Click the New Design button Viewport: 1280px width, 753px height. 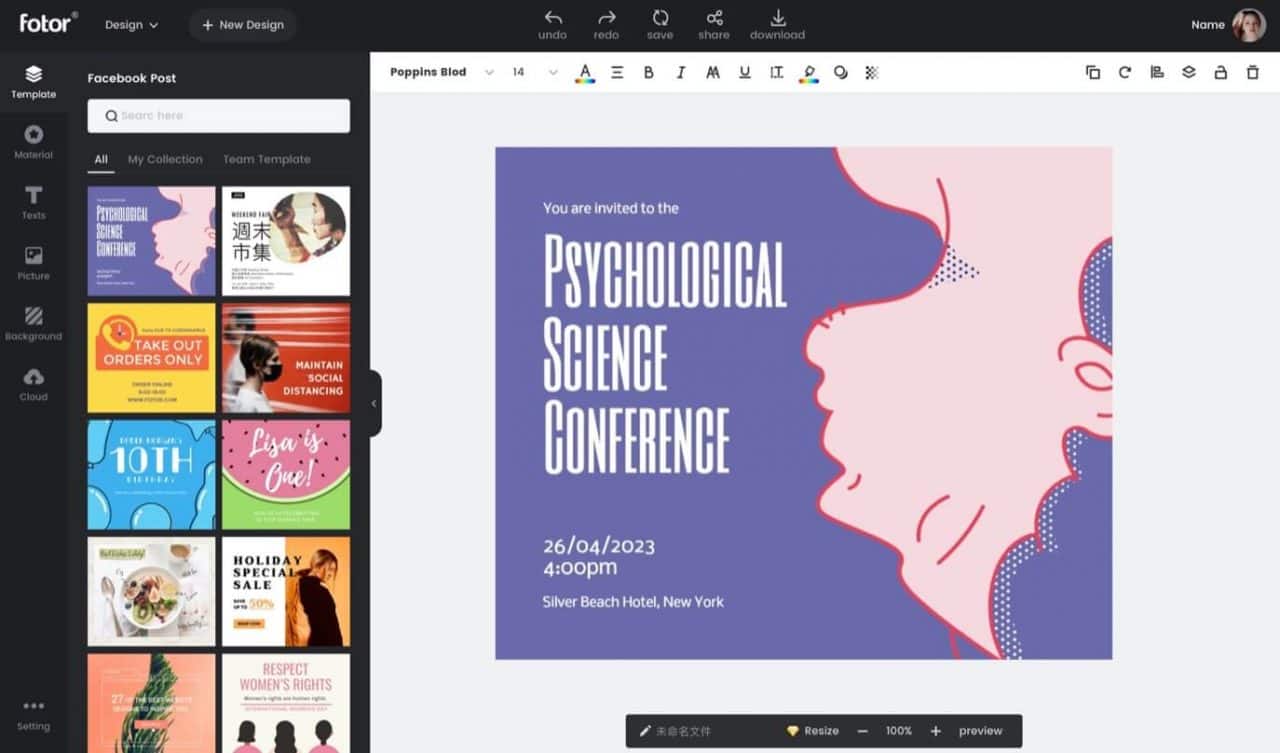point(242,24)
